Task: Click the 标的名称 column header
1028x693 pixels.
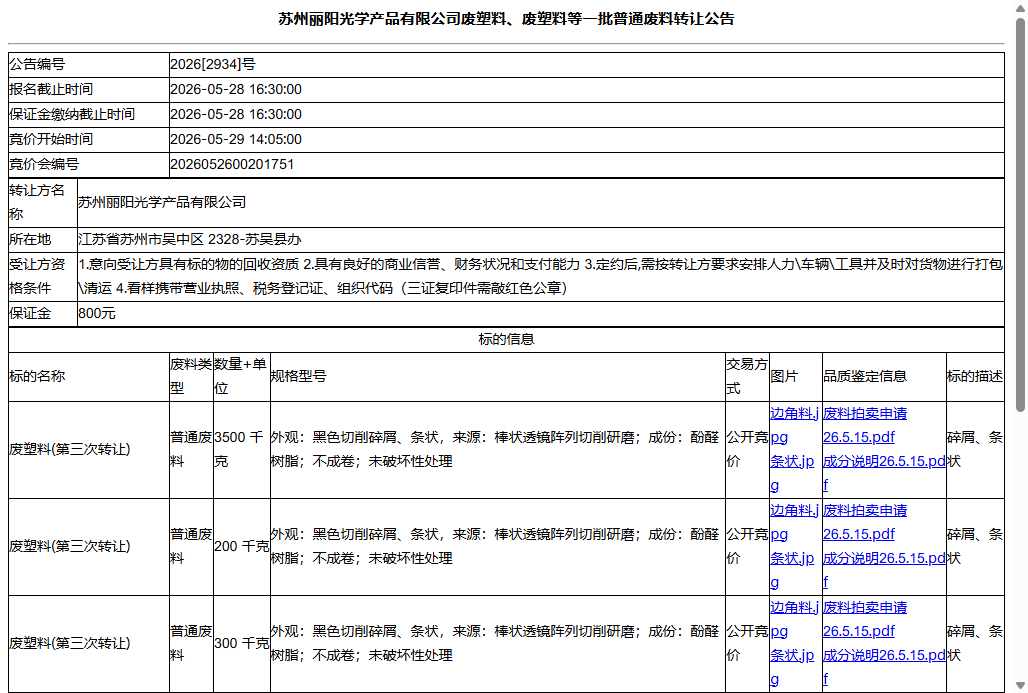Action: pyautogui.click(x=89, y=376)
